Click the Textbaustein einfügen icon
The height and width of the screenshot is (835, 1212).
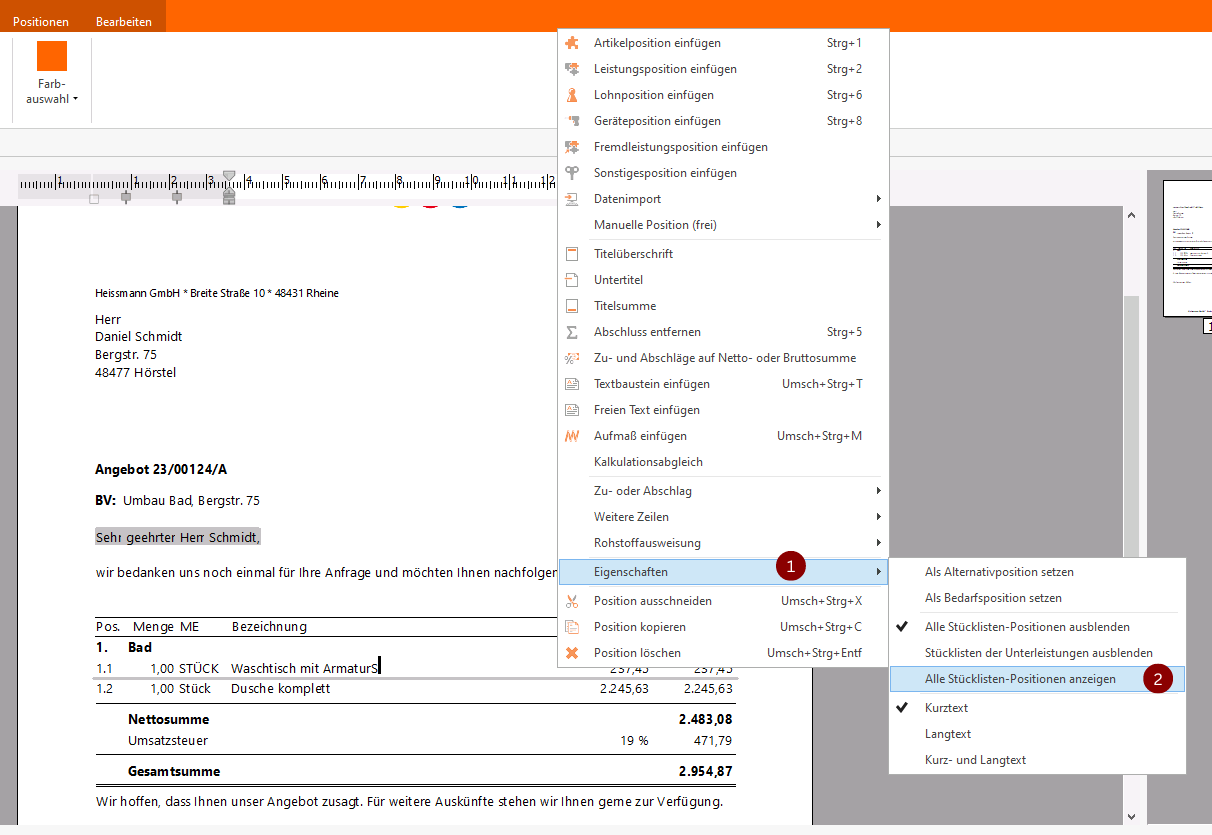click(x=572, y=384)
